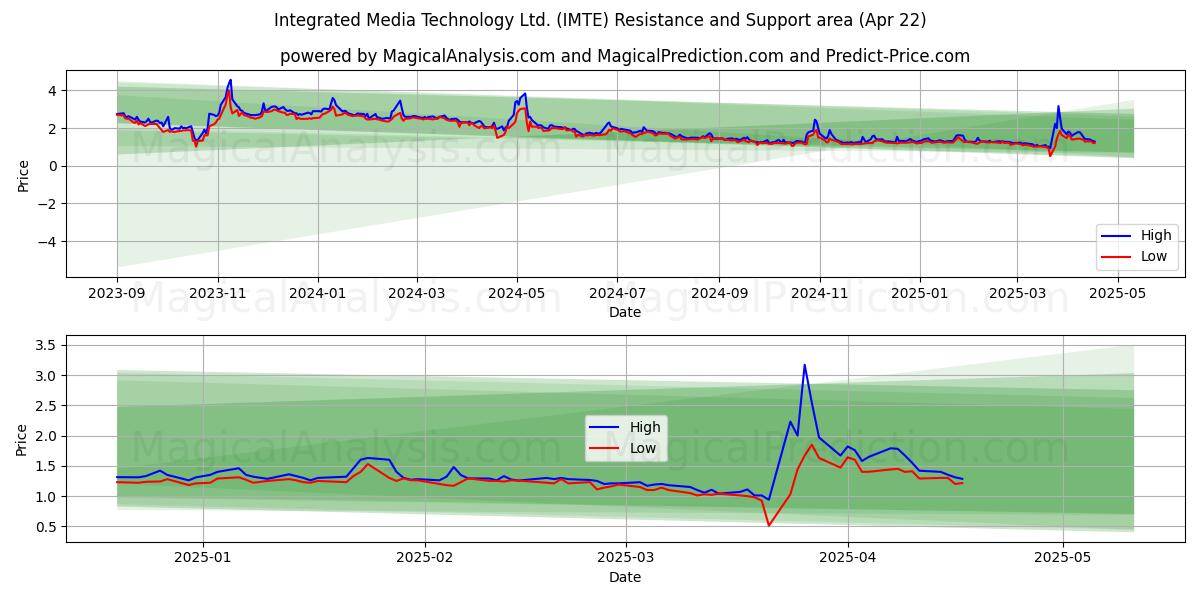Click the 'Date' axis label under the bottom chart
This screenshot has width=1200, height=600.
pos(625,577)
